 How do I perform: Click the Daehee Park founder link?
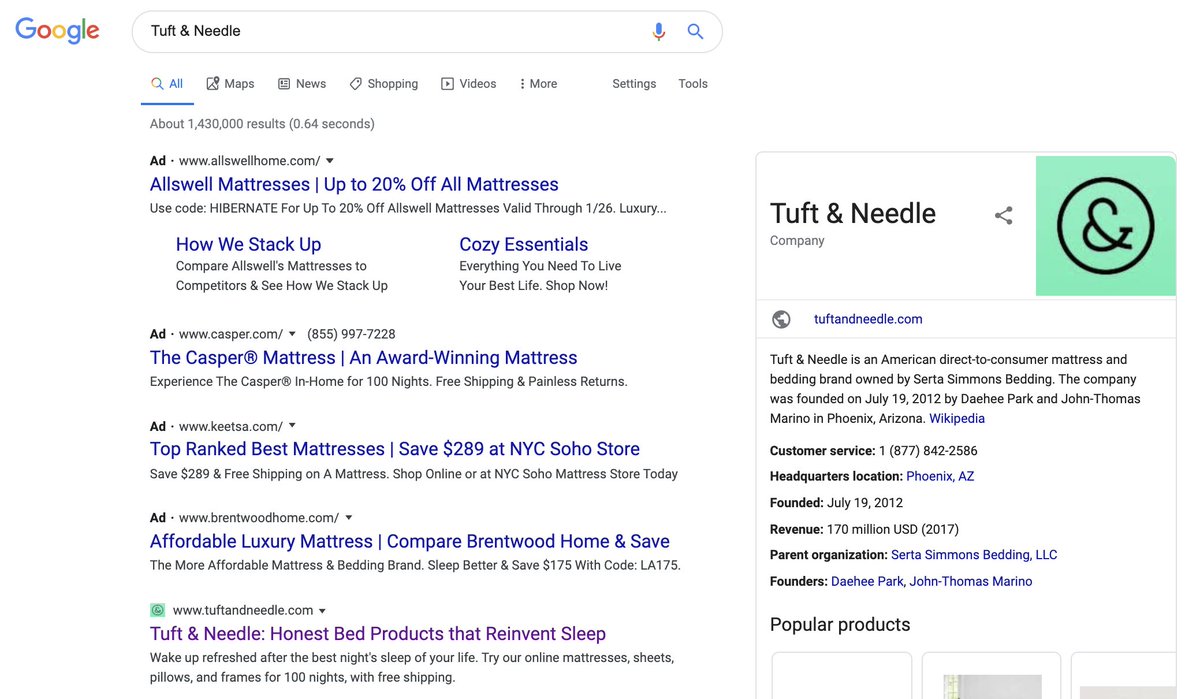click(867, 581)
